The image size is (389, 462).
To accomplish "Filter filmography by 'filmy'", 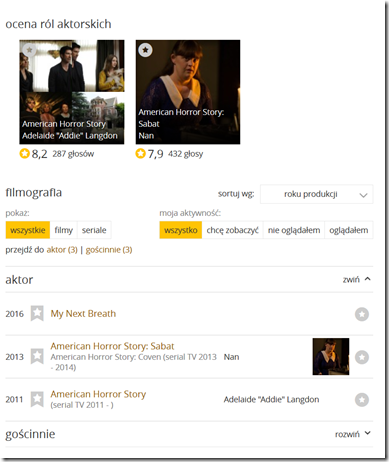I will pyautogui.click(x=63, y=230).
